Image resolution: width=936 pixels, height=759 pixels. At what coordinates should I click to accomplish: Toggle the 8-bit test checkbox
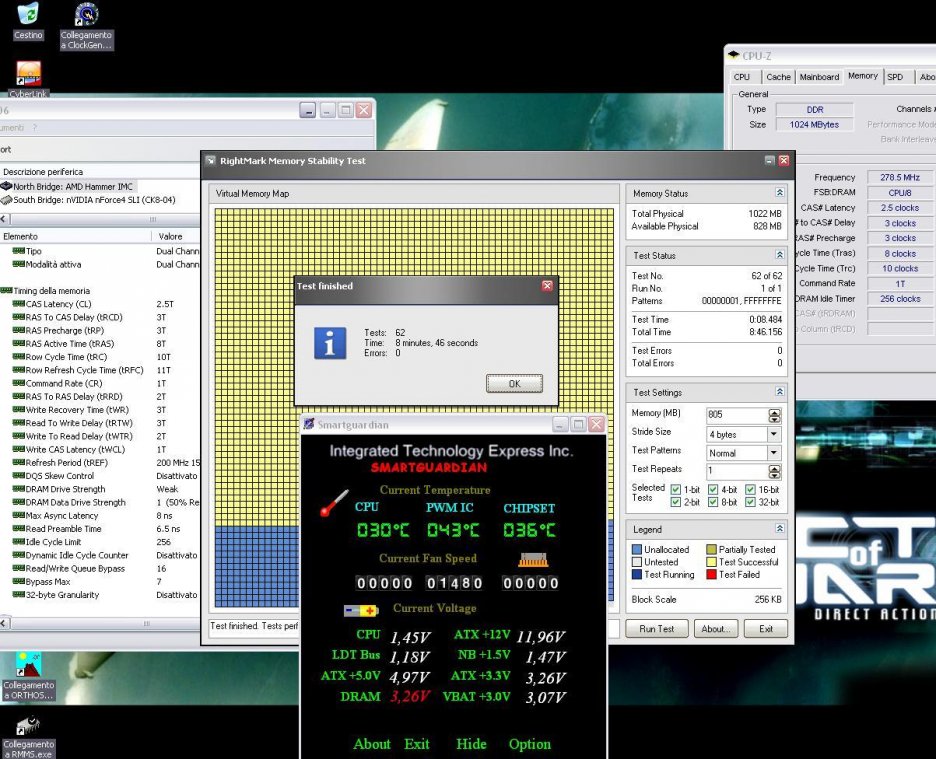pos(713,502)
